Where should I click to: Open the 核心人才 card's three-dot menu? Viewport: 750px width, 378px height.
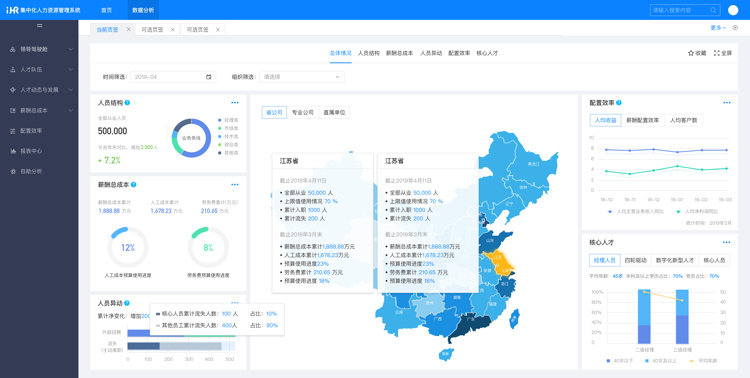[727, 242]
